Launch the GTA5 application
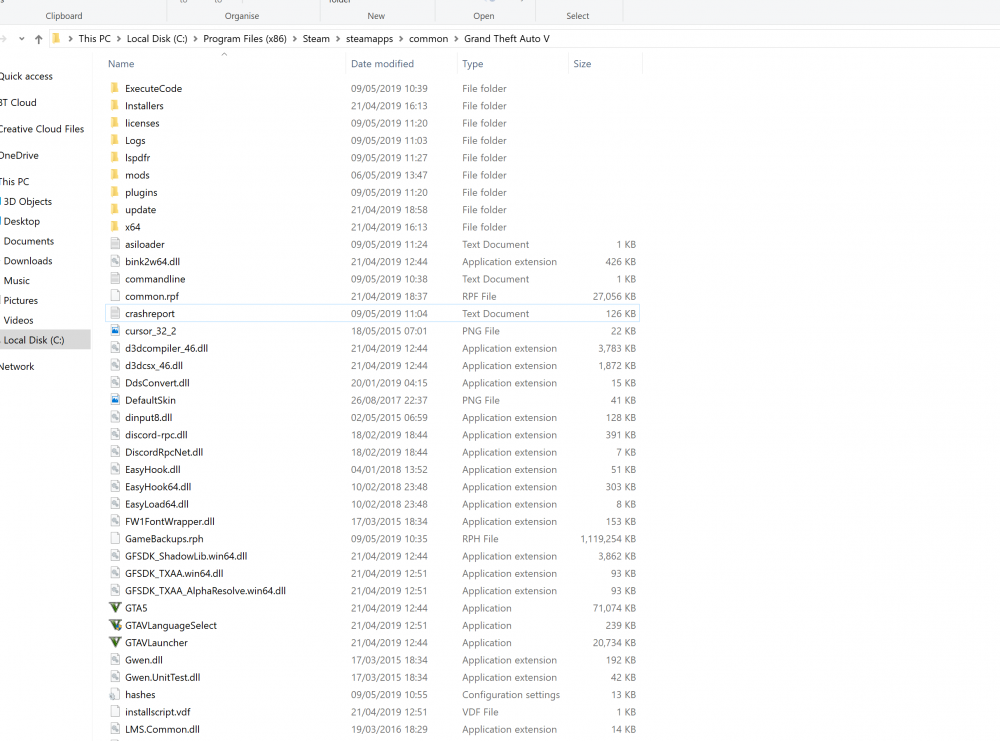The width and height of the screenshot is (1000, 741). click(135, 608)
